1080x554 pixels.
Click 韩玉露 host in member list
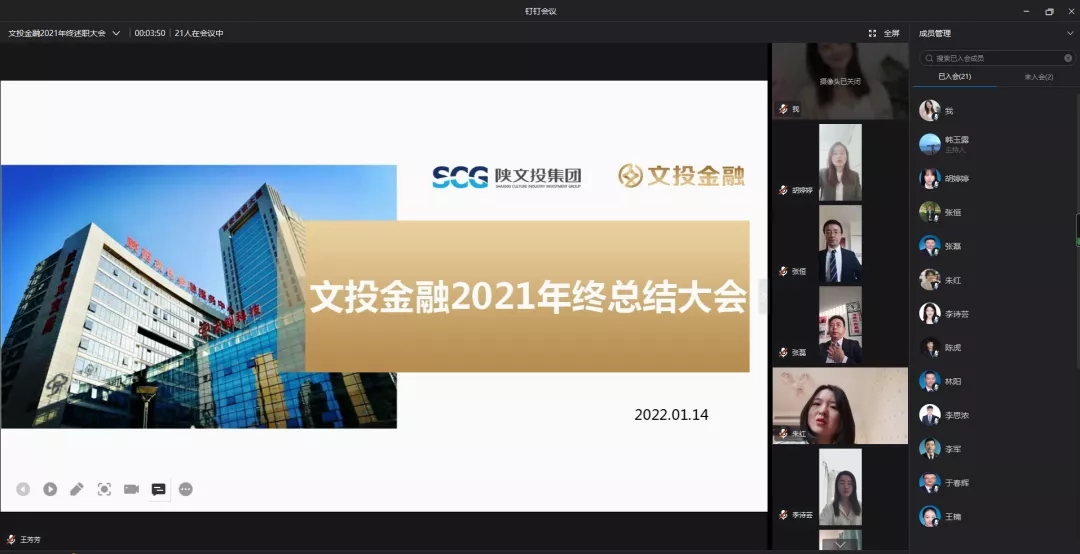coord(956,143)
